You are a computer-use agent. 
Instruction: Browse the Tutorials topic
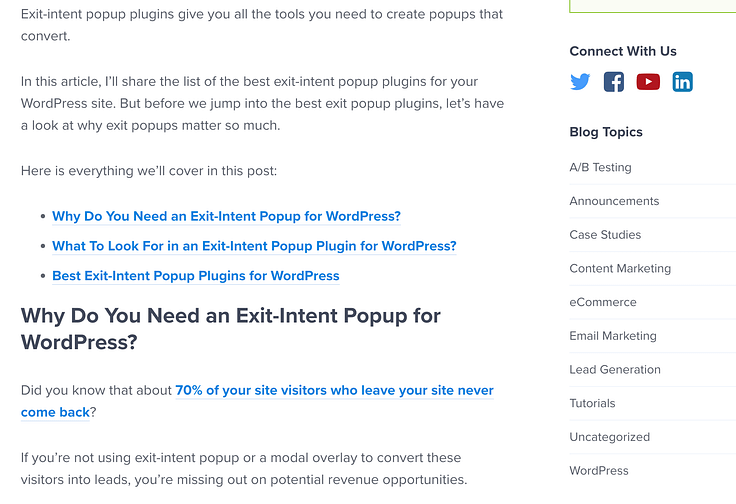click(x=592, y=404)
